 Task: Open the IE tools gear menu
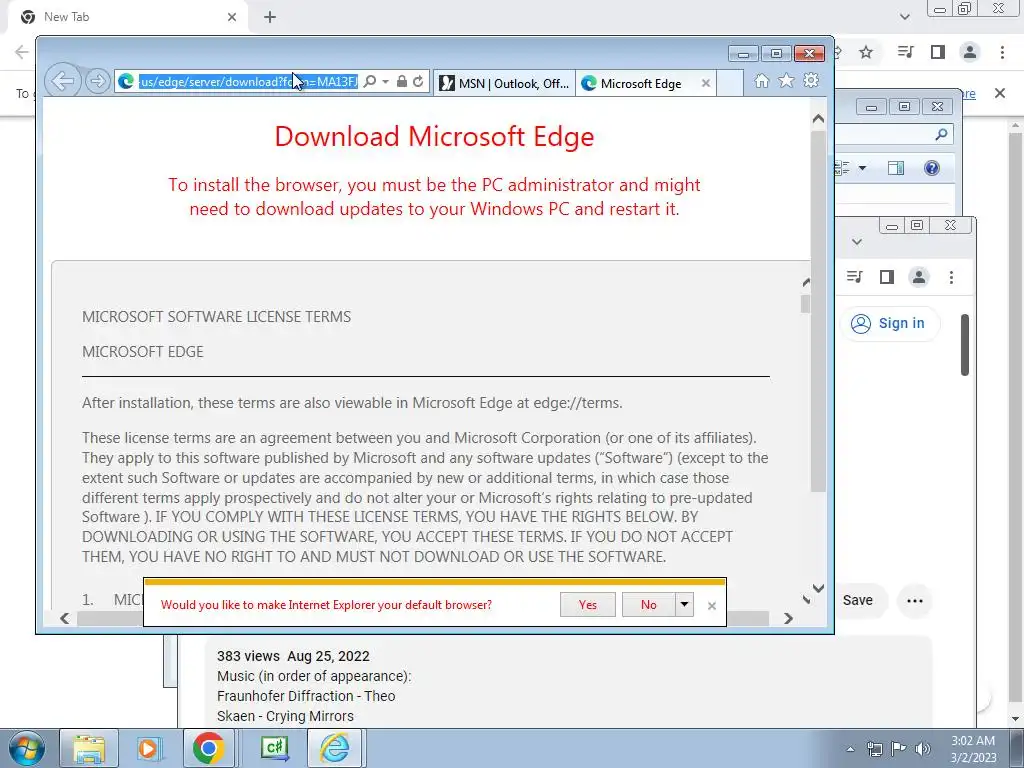point(811,80)
